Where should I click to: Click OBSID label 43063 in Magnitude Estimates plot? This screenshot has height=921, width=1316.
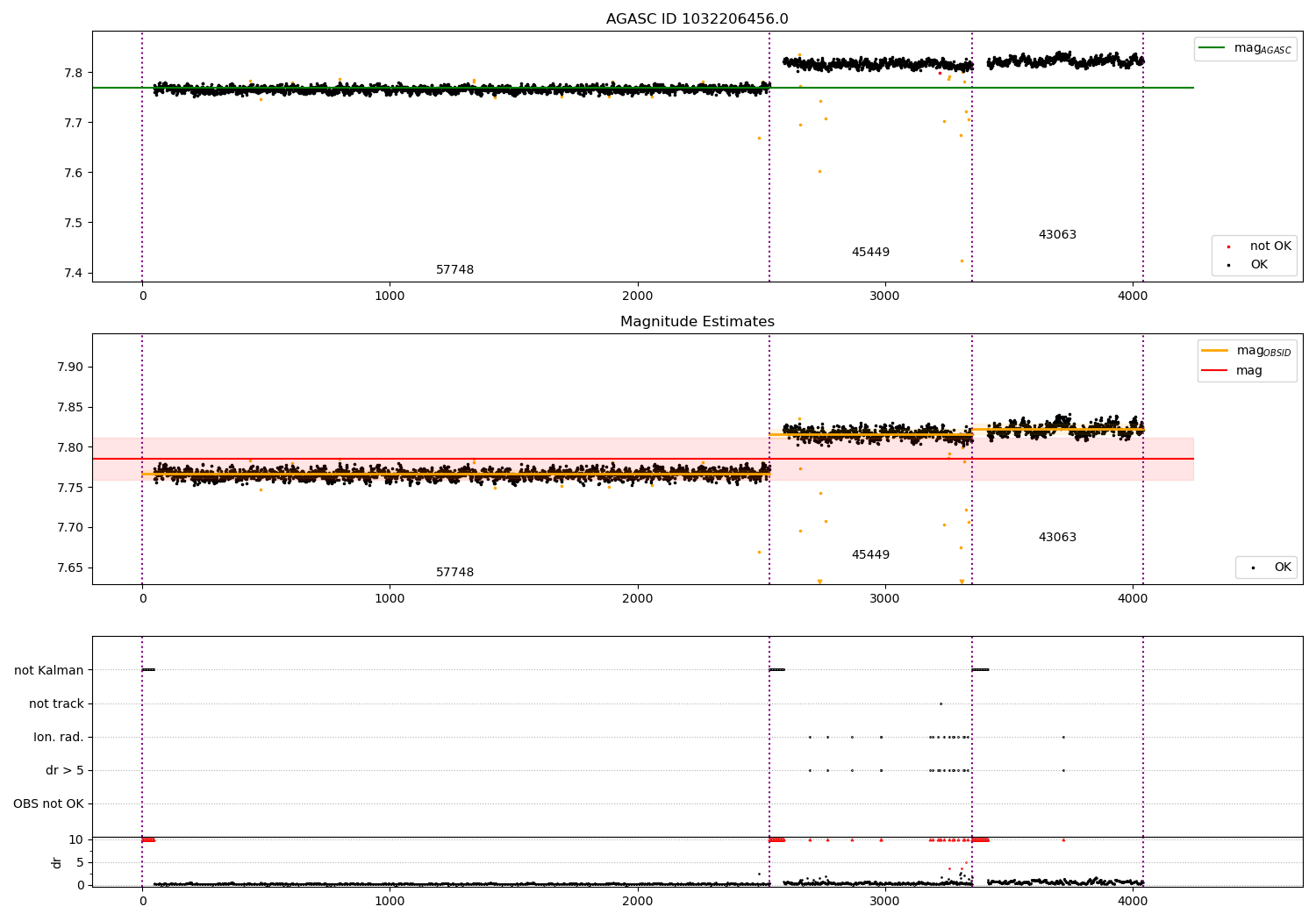point(1057,538)
